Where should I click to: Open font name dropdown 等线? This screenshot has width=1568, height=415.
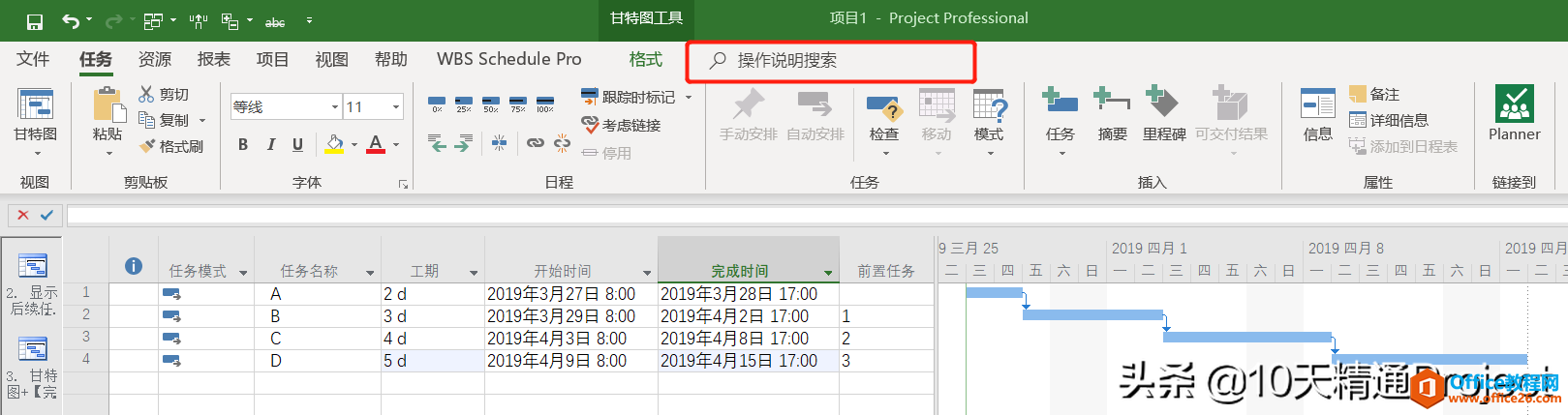click(x=335, y=106)
